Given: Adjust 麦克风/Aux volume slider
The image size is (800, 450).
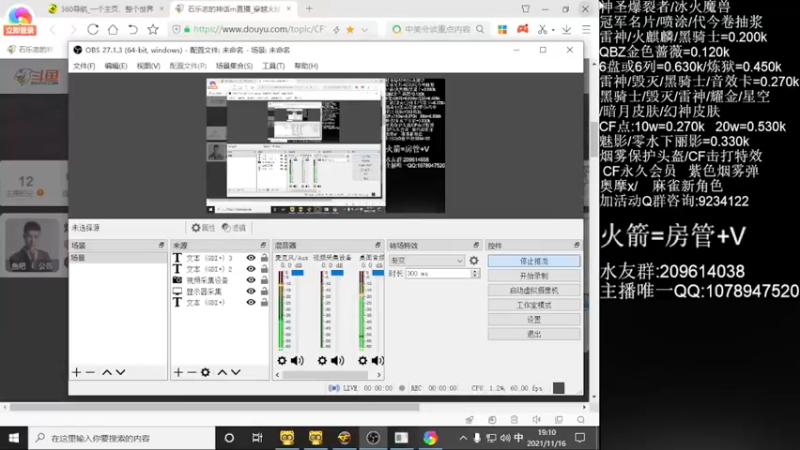Looking at the screenshot, I should pos(297,273).
